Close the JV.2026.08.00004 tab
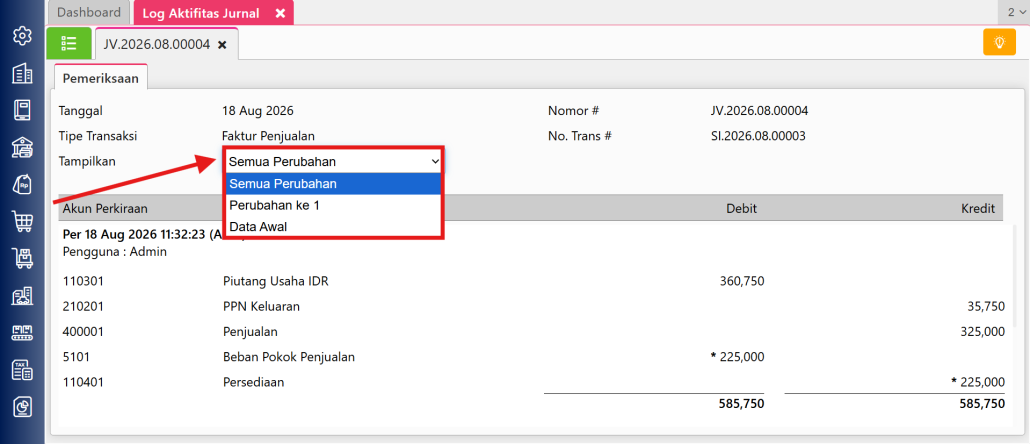Viewport: 1030px width, 444px height. pyautogui.click(x=222, y=45)
